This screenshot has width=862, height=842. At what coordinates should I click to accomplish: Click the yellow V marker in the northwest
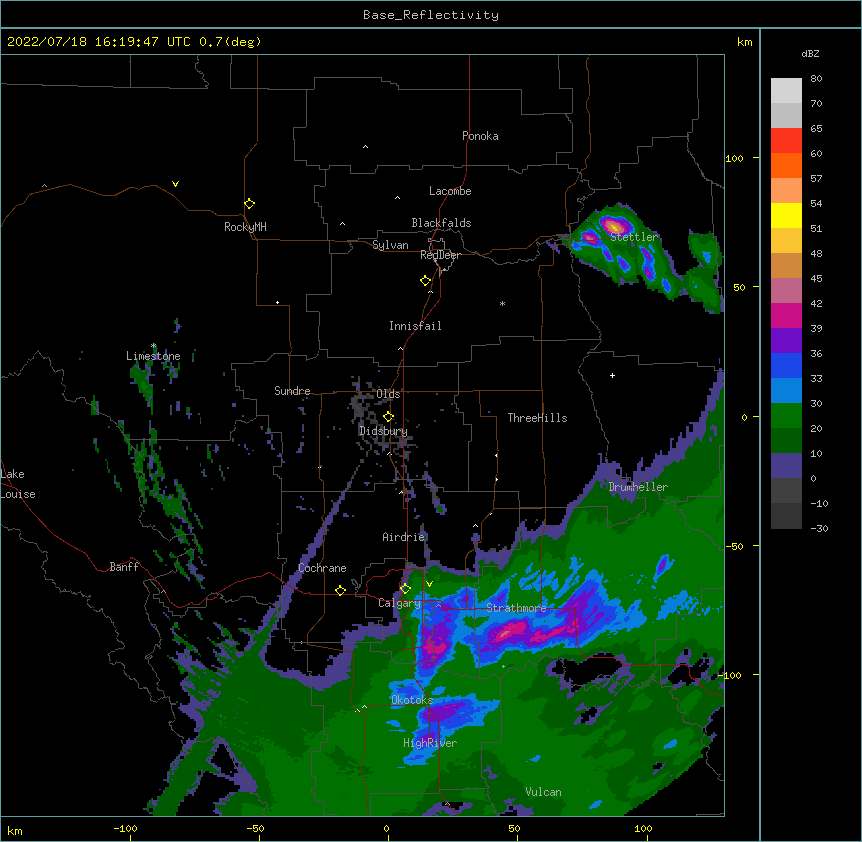click(x=175, y=184)
